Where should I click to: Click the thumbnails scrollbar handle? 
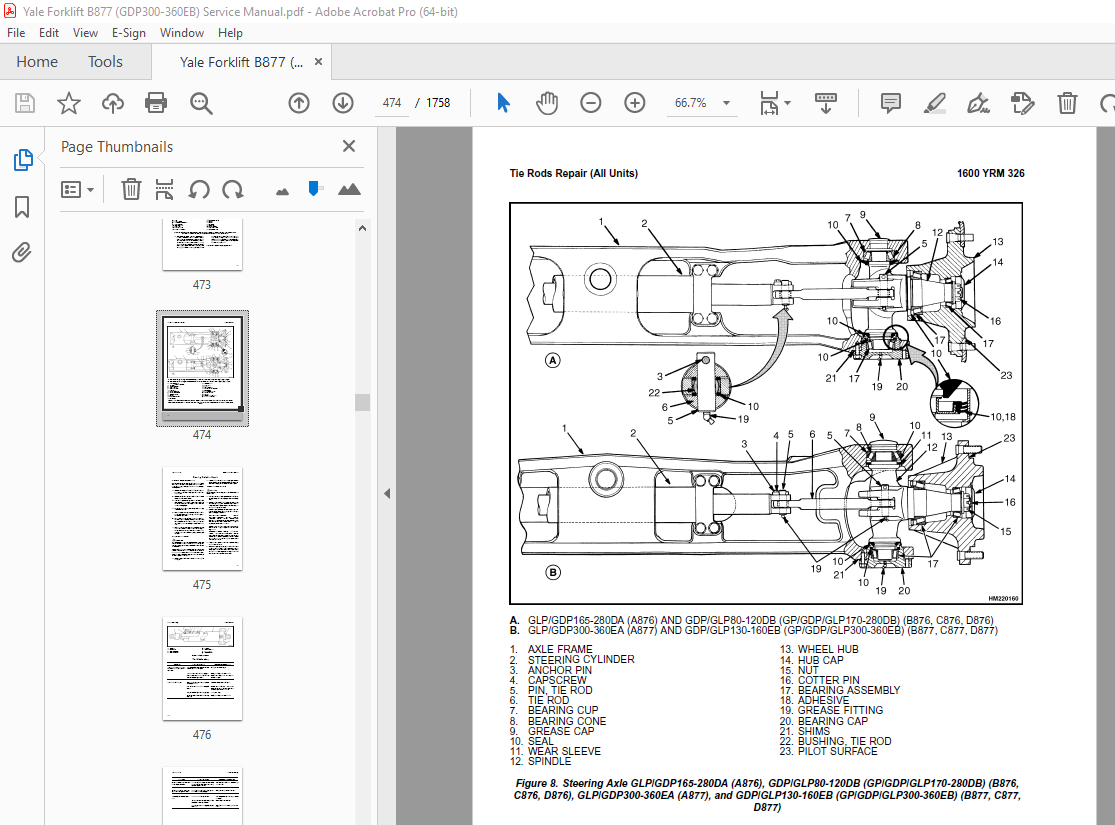pos(363,403)
